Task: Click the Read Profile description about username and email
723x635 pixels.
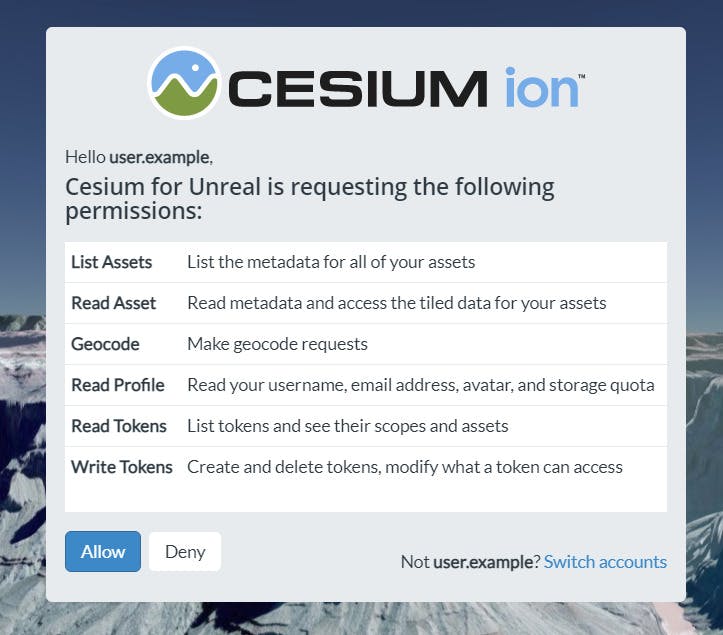Action: [x=421, y=385]
